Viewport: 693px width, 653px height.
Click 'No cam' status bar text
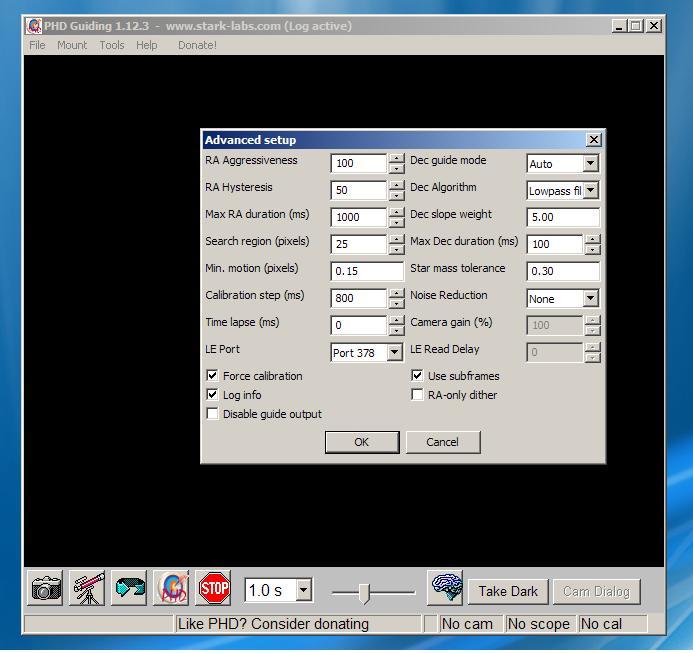pyautogui.click(x=467, y=624)
